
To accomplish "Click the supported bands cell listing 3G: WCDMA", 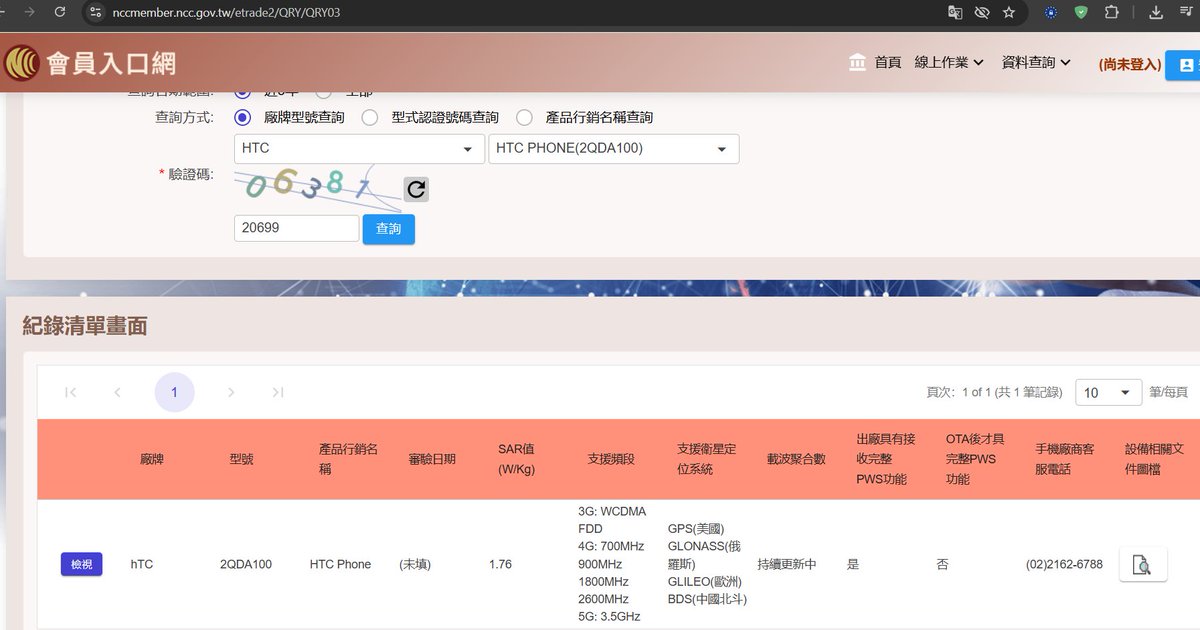I will (612, 564).
